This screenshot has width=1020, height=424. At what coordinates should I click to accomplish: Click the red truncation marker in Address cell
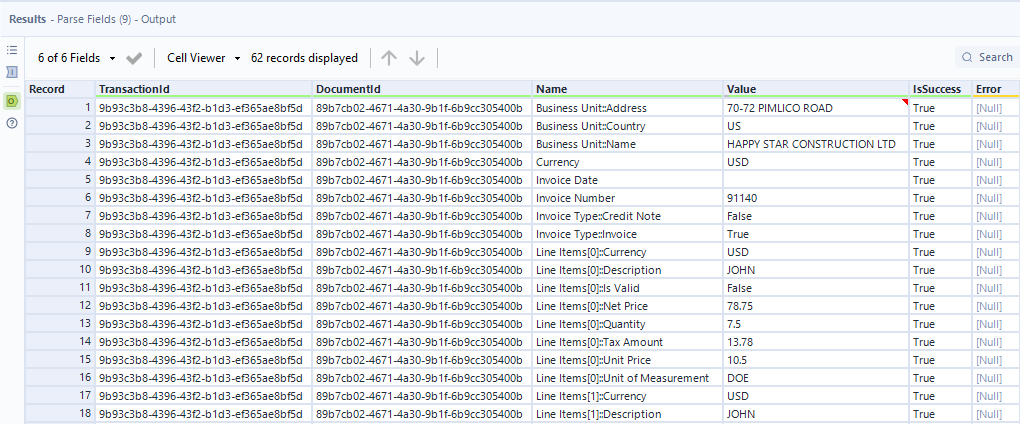point(905,102)
